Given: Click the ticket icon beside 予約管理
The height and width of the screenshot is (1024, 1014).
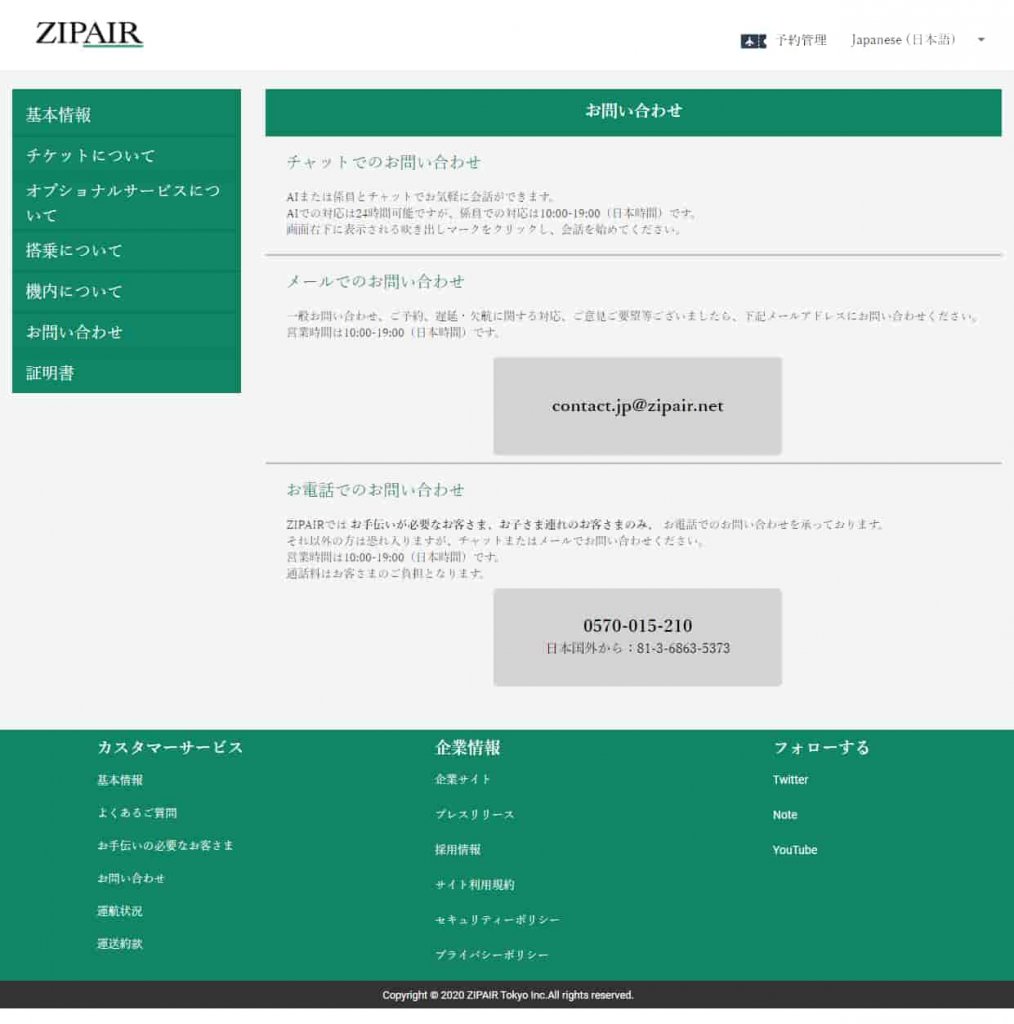Looking at the screenshot, I should click(x=753, y=41).
